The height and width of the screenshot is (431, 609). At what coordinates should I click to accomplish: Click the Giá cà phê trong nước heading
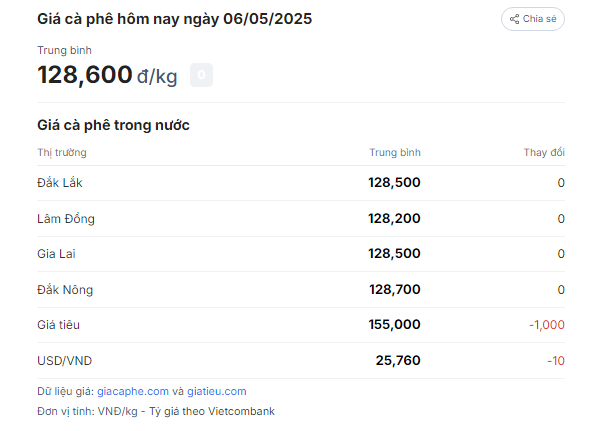[x=113, y=125]
